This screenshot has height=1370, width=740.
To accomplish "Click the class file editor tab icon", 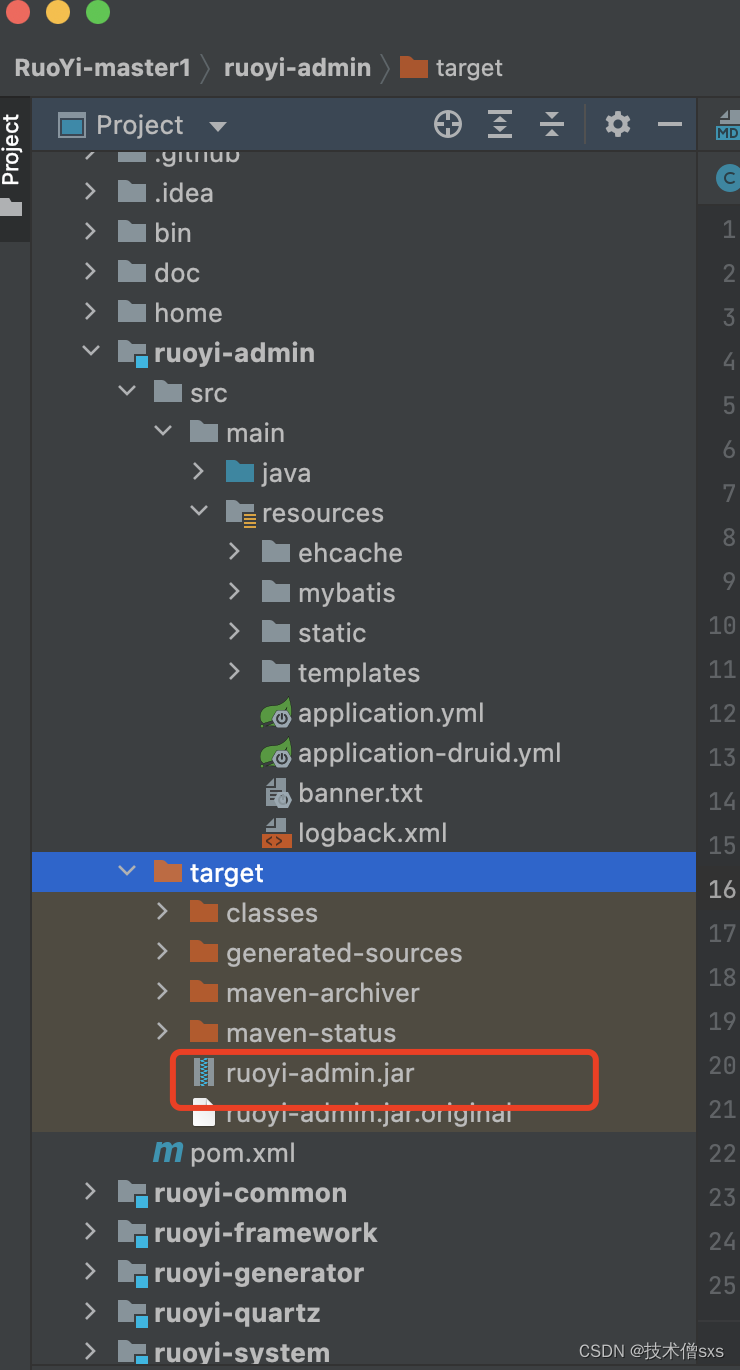I will pos(728,178).
